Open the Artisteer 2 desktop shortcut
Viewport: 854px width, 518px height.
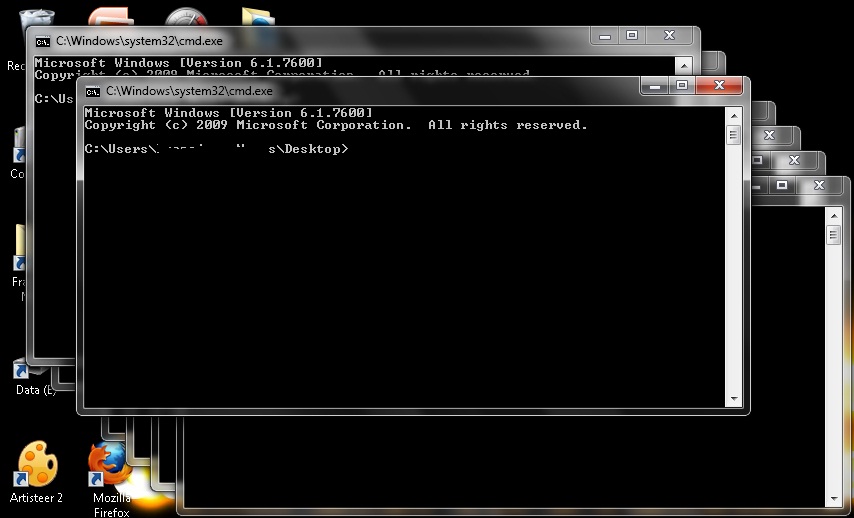[x=36, y=472]
